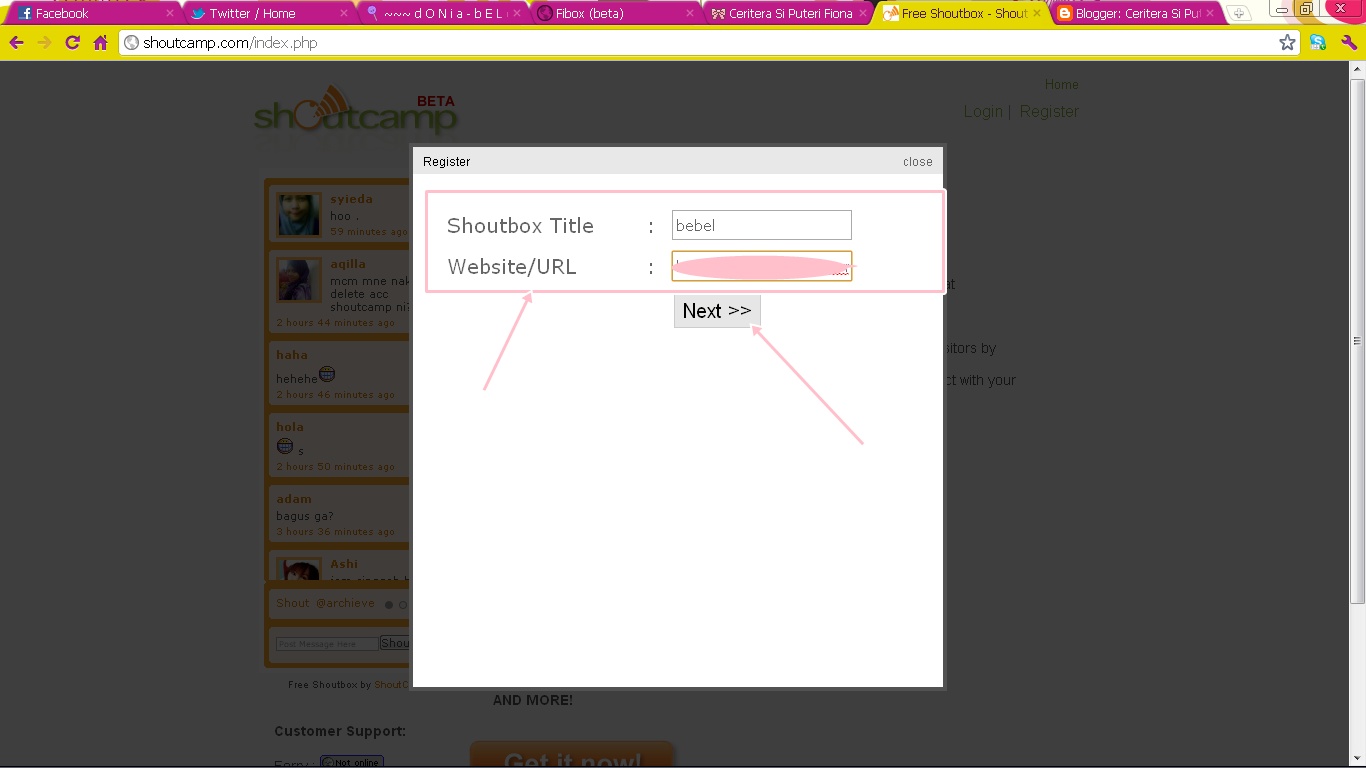The width and height of the screenshot is (1366, 768).
Task: Focus the Shoutbox Title field
Action: point(761,225)
